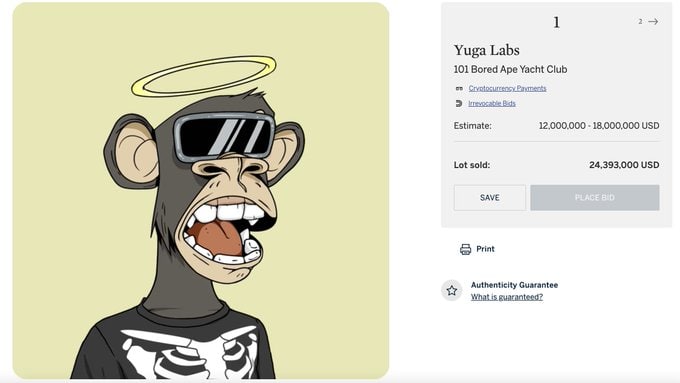The image size is (680, 383).
Task: Select the small lot number 2
Action: pos(640,21)
